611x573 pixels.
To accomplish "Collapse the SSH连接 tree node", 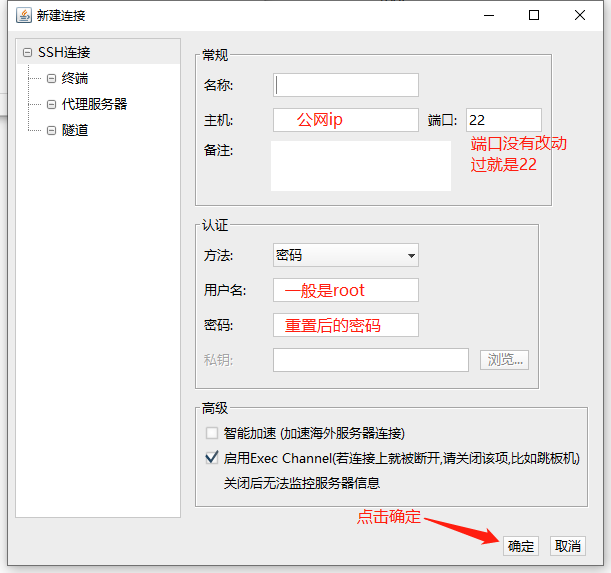I will tap(27, 52).
